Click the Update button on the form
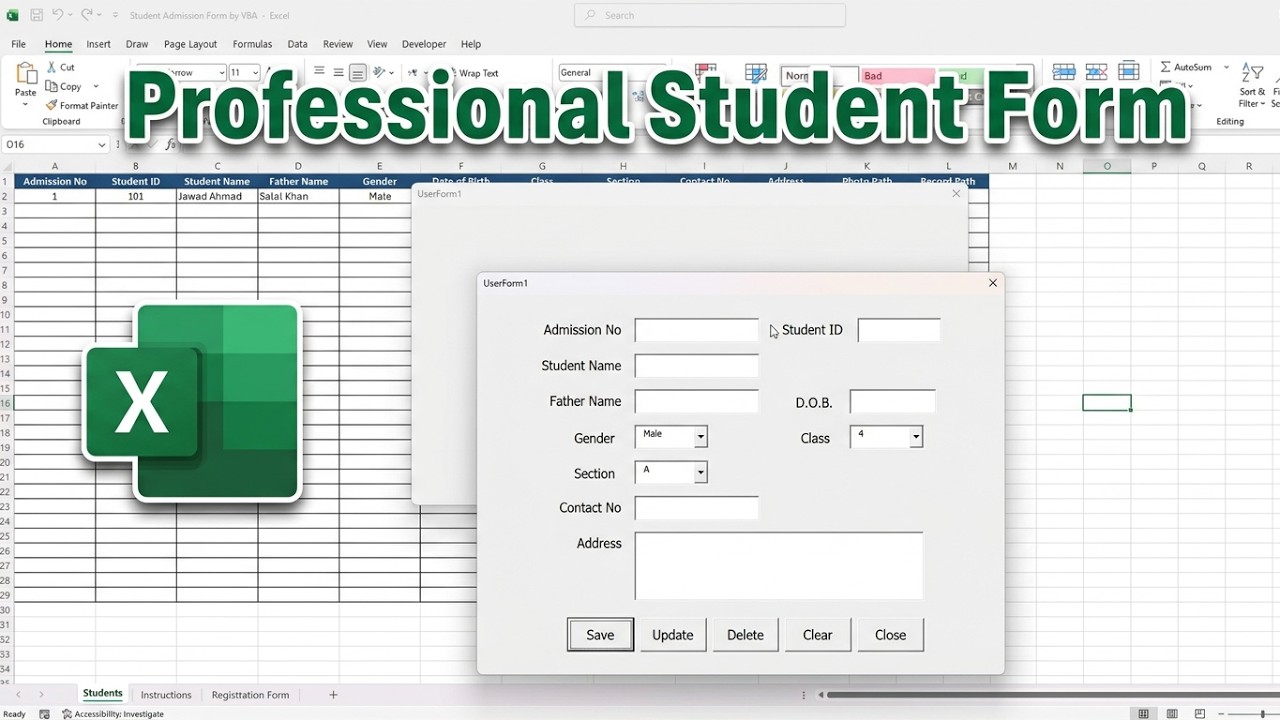 click(x=673, y=635)
